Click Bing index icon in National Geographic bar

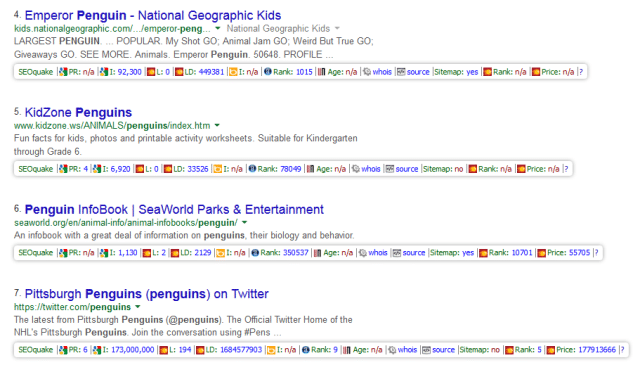233,72
